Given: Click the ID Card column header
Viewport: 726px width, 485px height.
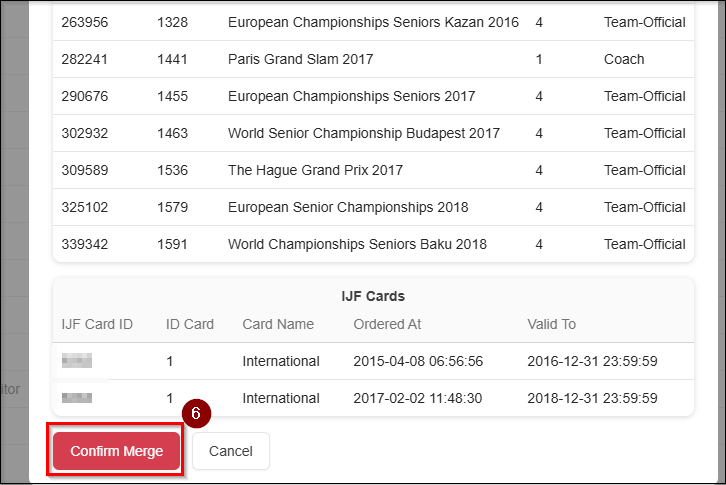Looking at the screenshot, I should (189, 324).
